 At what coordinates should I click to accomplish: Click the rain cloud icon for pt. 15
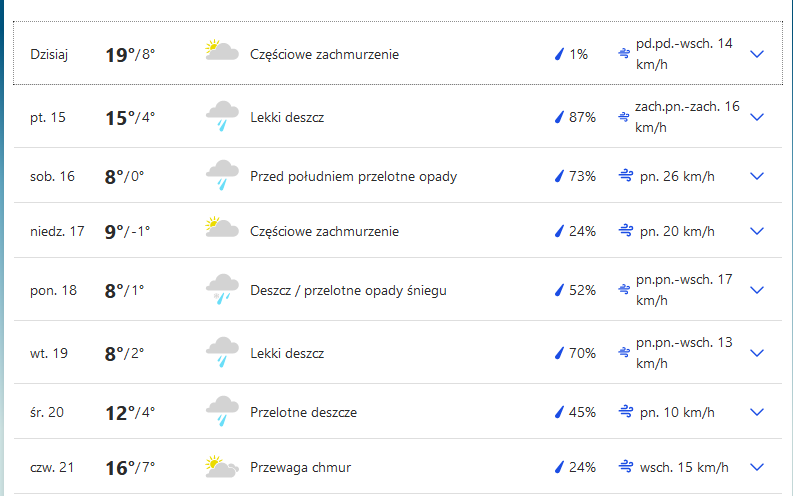tap(221, 116)
